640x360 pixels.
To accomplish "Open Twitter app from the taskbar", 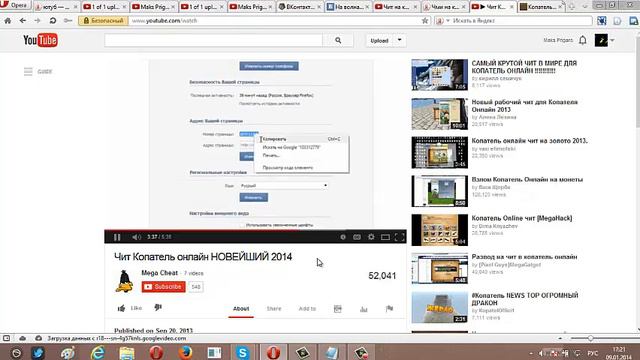I will pos(38,352).
